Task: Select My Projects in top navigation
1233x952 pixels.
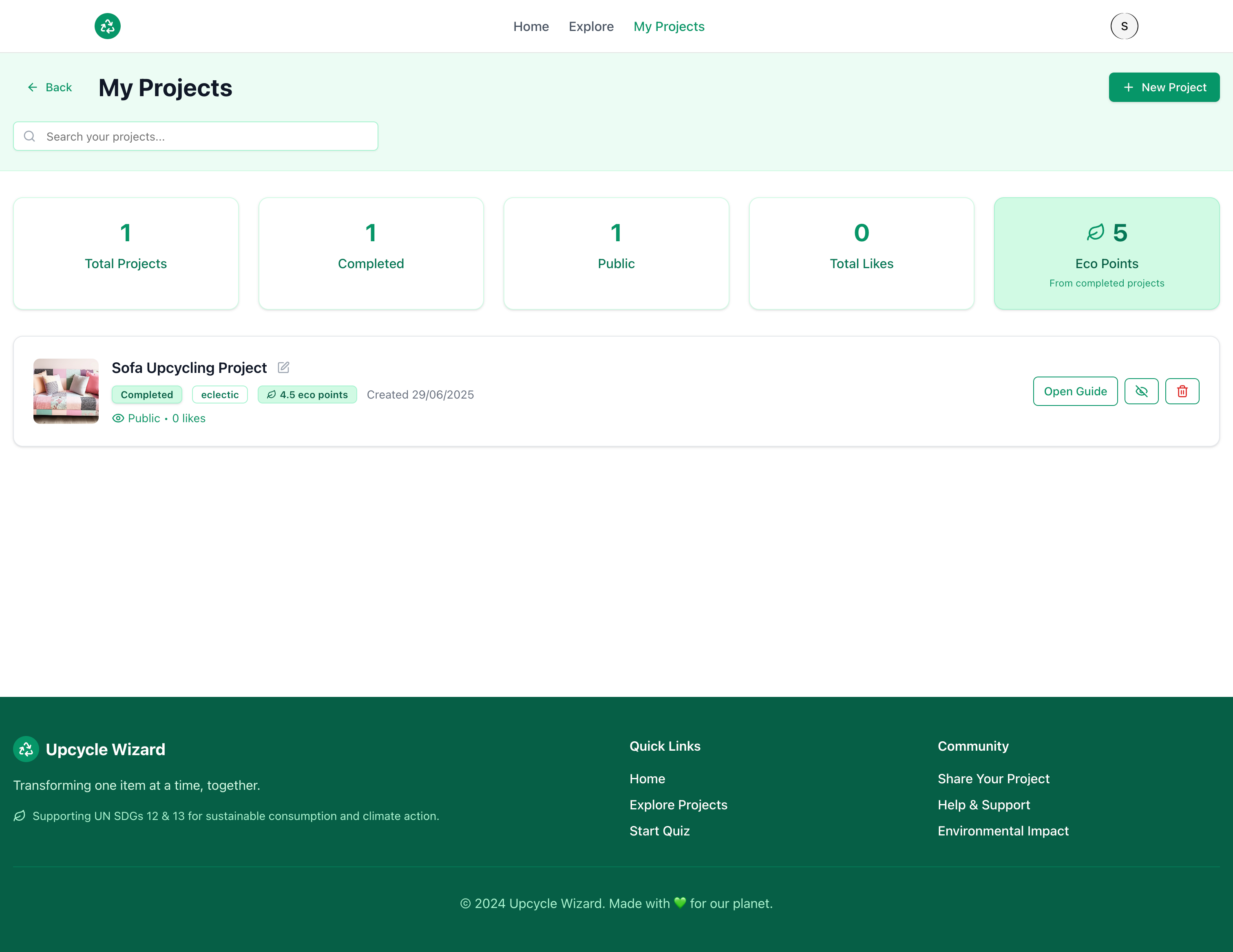Action: pos(668,26)
